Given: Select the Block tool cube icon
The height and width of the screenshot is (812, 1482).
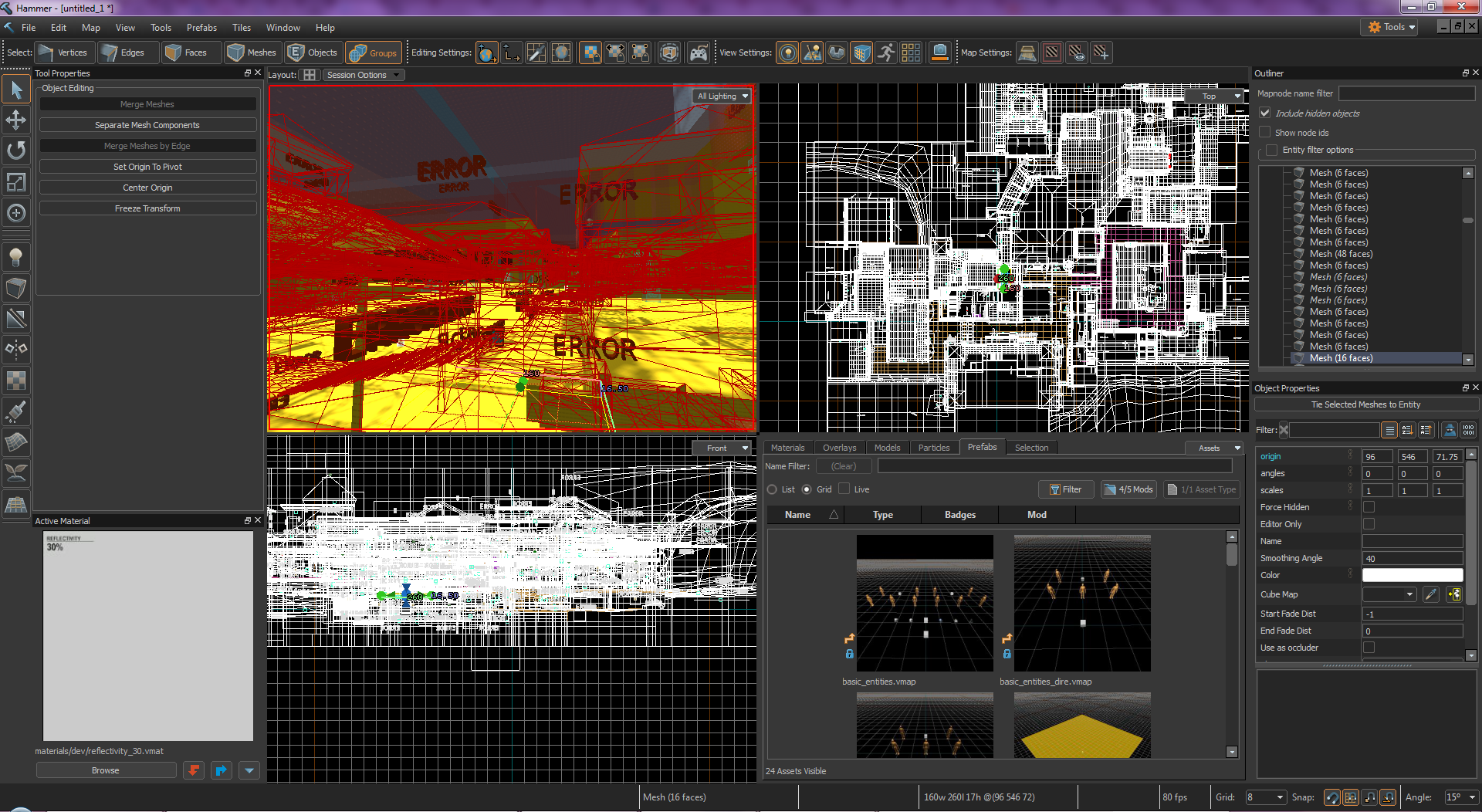Looking at the screenshot, I should click(15, 288).
